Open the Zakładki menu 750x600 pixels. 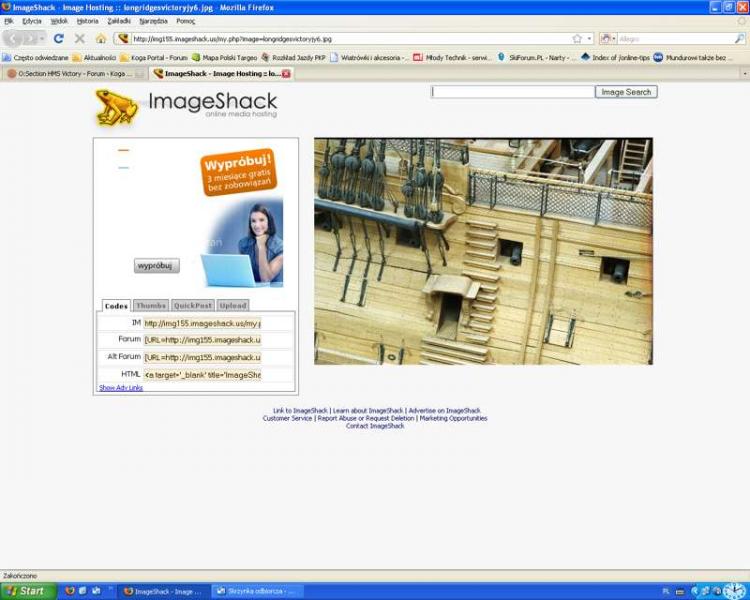coord(120,21)
